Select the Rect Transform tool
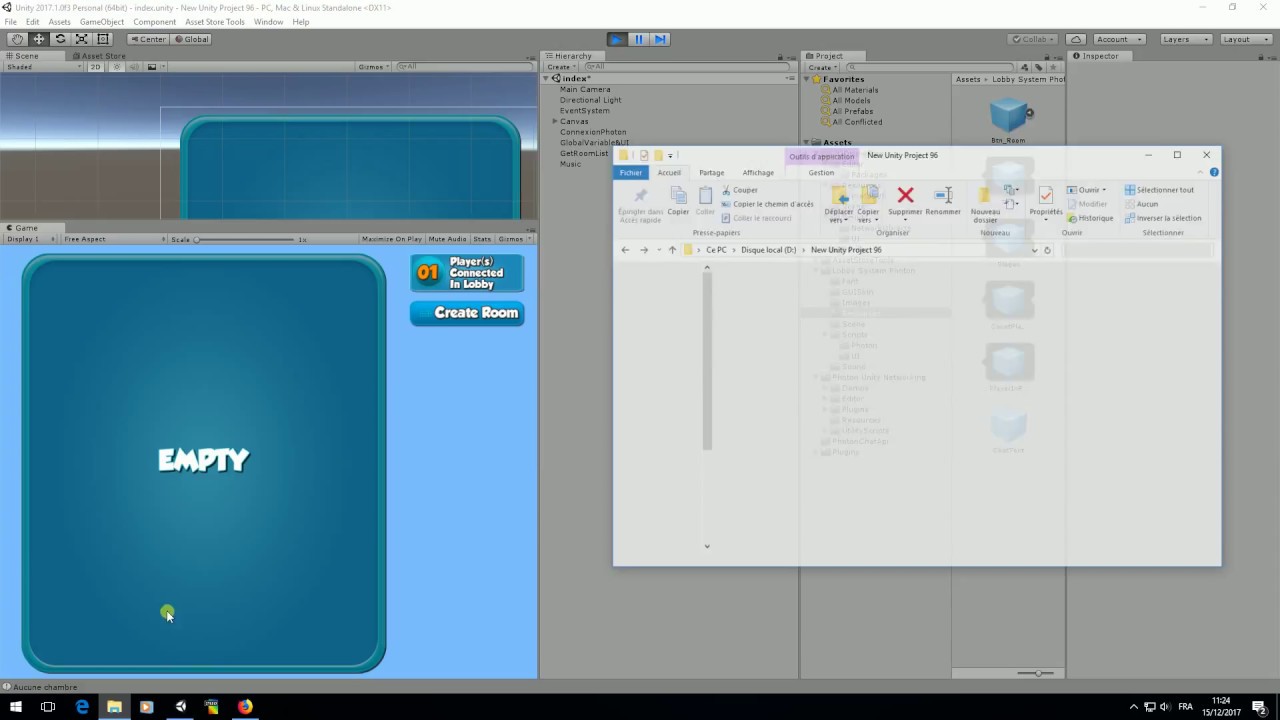 [x=103, y=39]
